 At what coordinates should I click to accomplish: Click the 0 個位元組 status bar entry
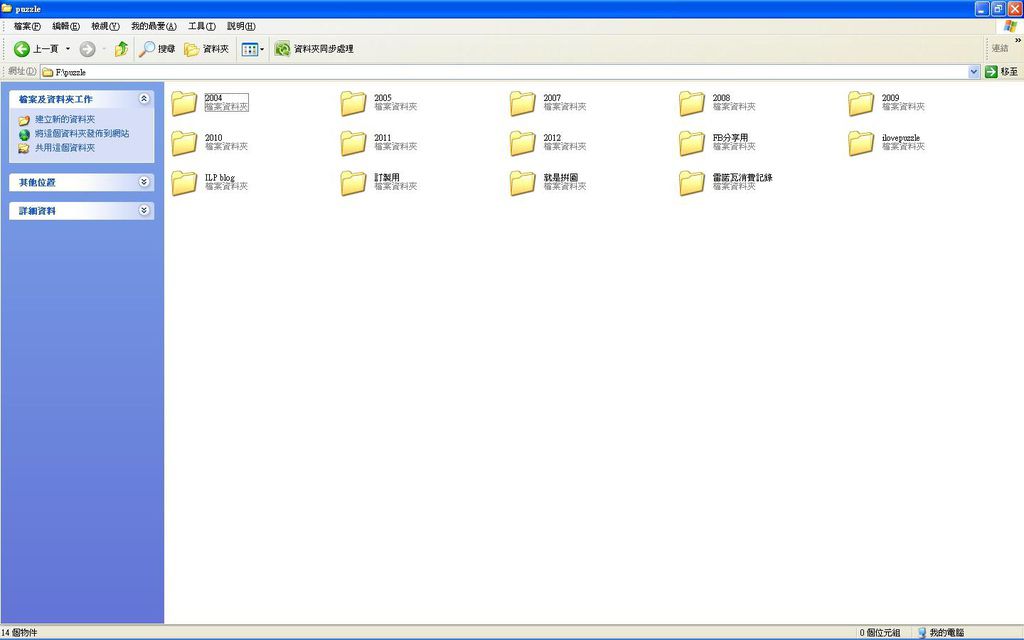880,632
